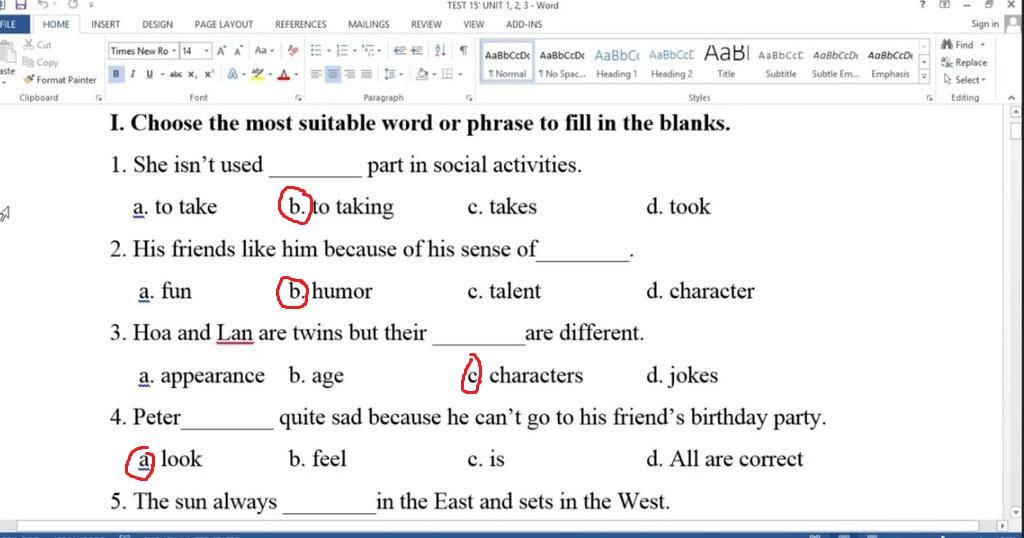The width and height of the screenshot is (1024, 538).
Task: Toggle italic formatting
Action: coord(133,74)
